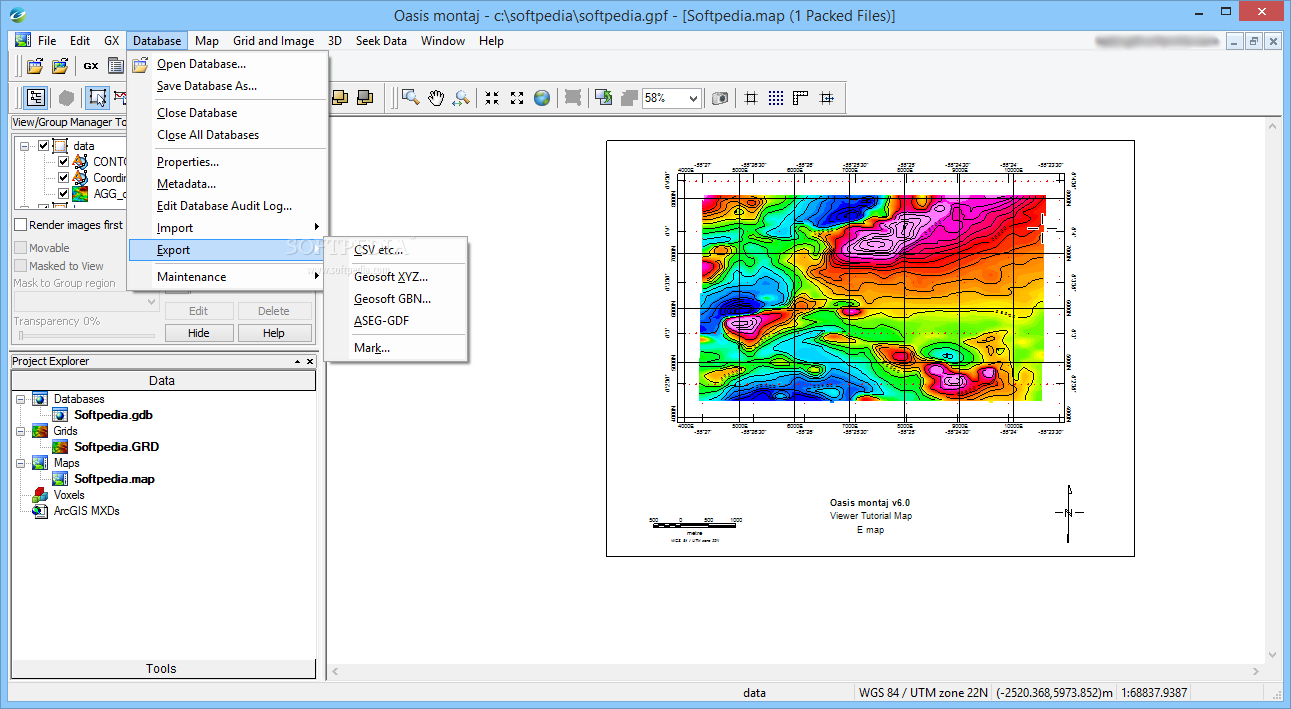The width and height of the screenshot is (1291, 709).
Task: Click the ruler corner icon
Action: [x=801, y=97]
